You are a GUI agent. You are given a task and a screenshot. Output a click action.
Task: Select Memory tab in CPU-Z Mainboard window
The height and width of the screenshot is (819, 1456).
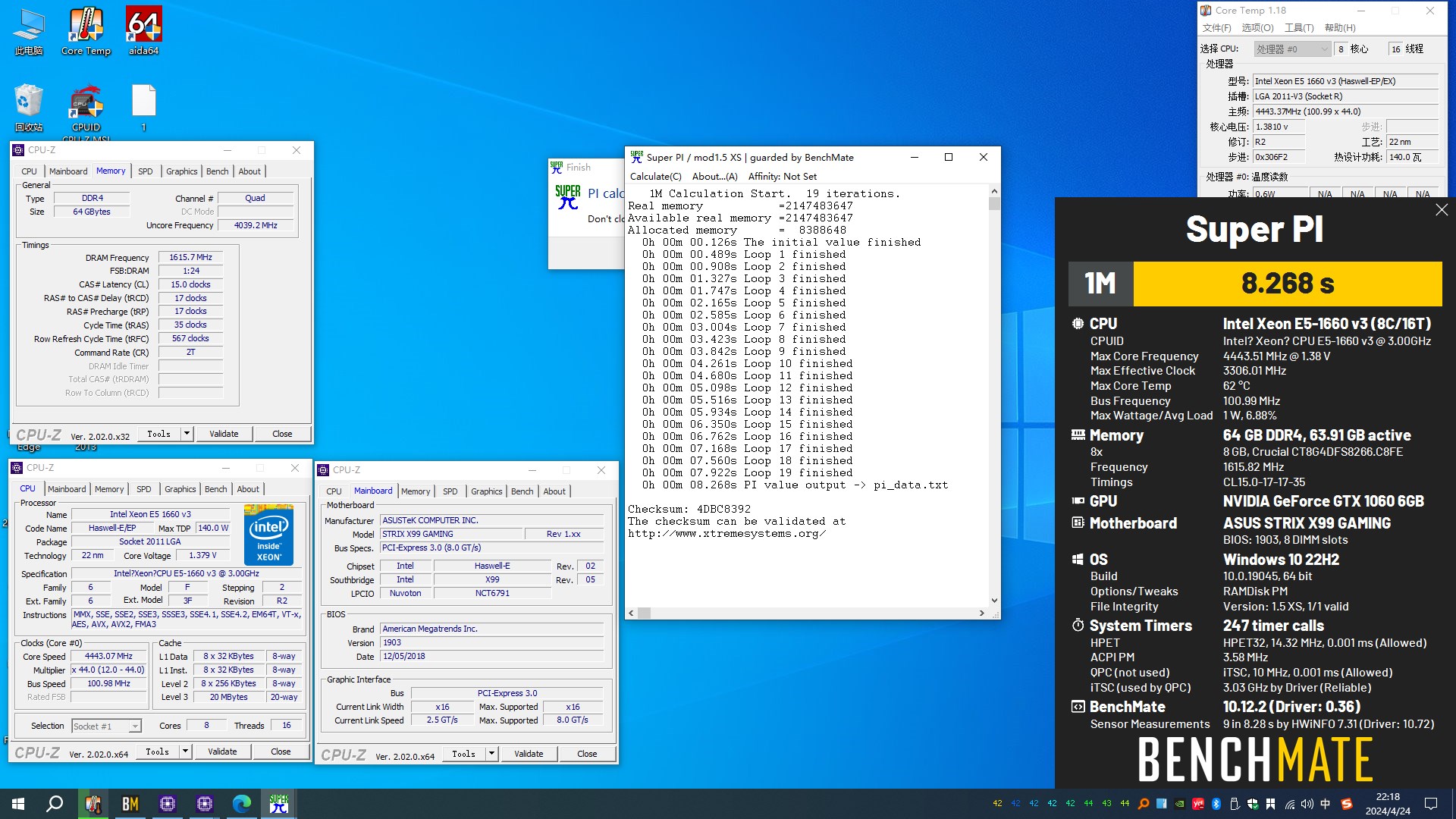(416, 491)
